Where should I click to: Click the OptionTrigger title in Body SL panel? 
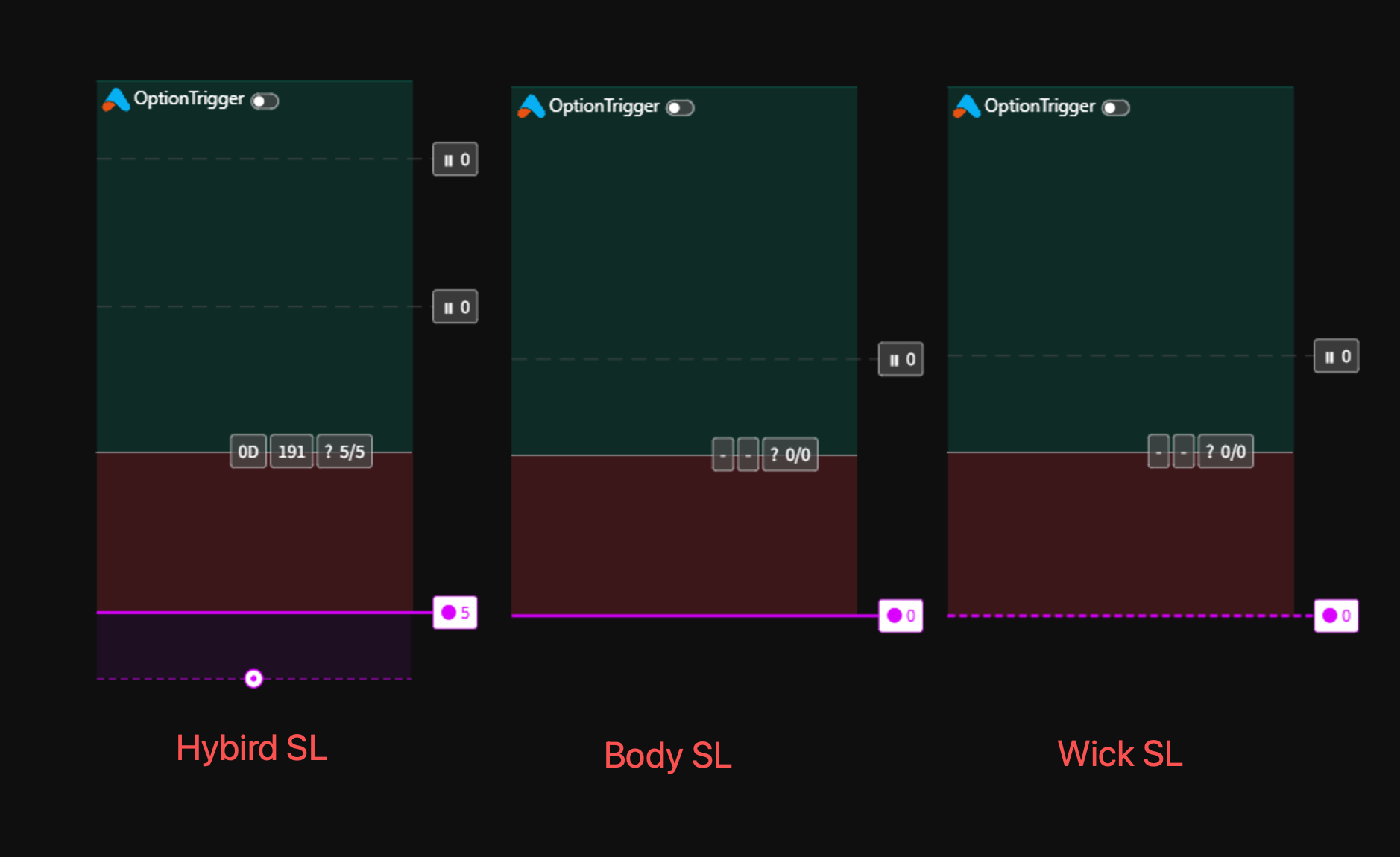pos(604,107)
